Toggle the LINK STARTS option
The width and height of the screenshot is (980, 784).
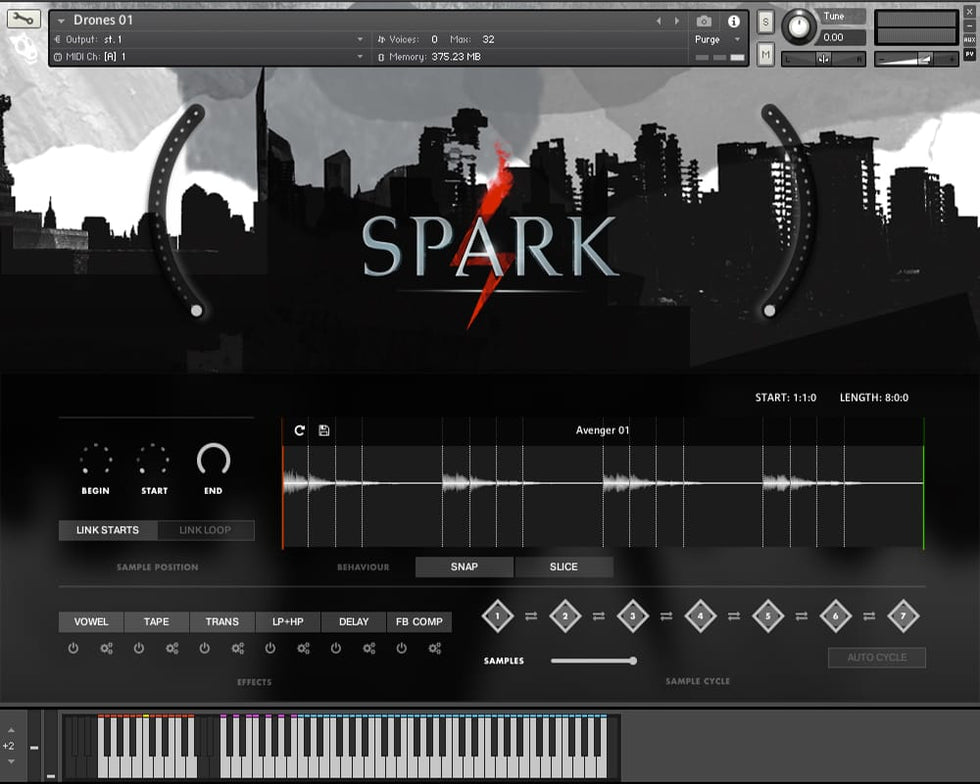[108, 530]
